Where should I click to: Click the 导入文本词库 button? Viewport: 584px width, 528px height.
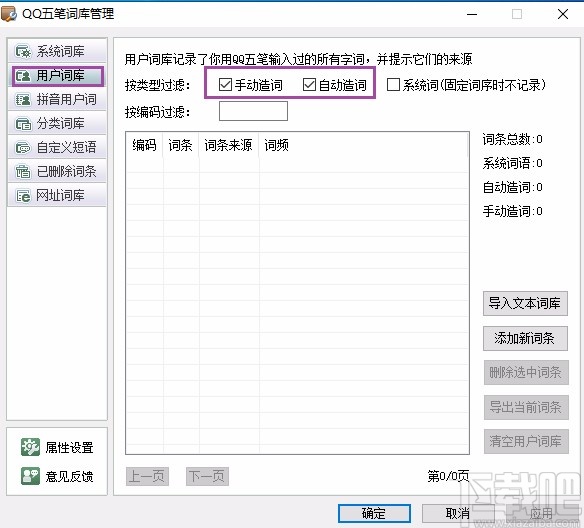coord(525,303)
